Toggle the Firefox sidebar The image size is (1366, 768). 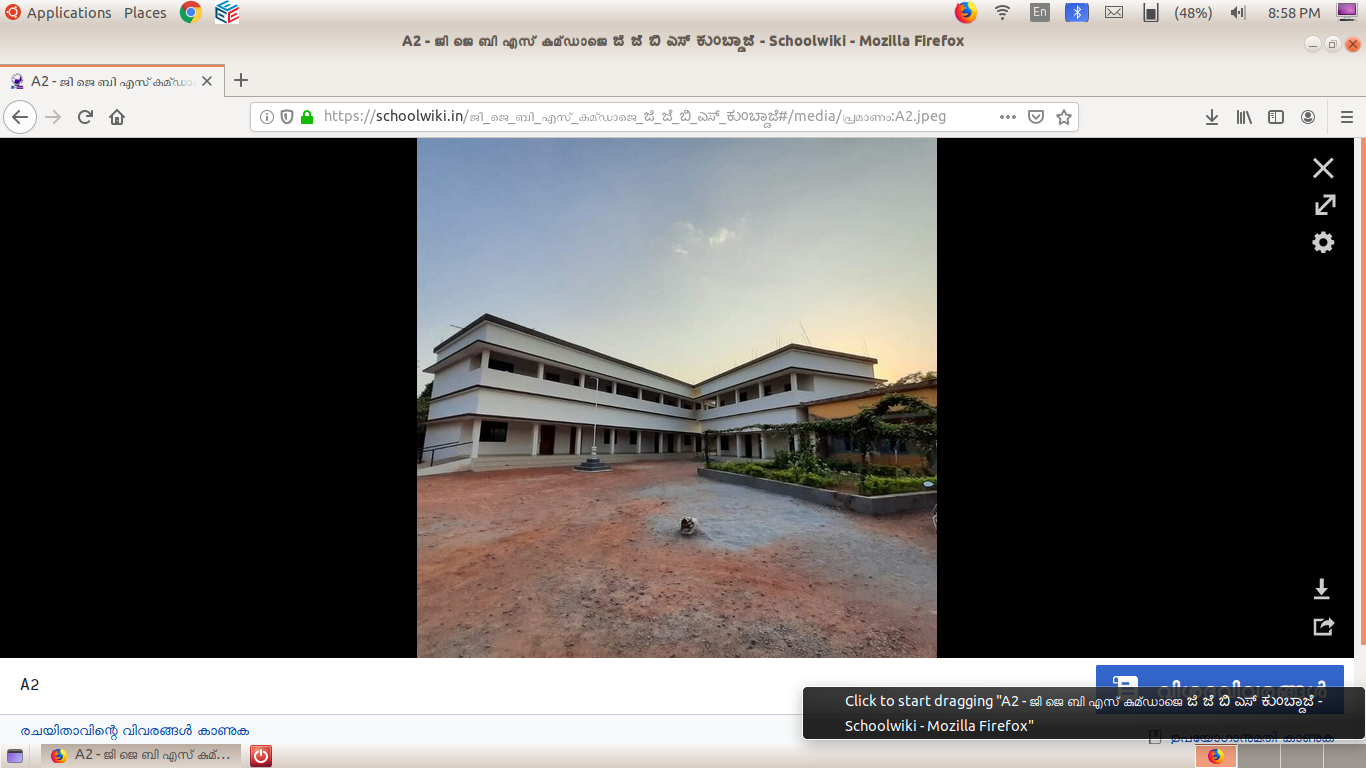coord(1276,117)
